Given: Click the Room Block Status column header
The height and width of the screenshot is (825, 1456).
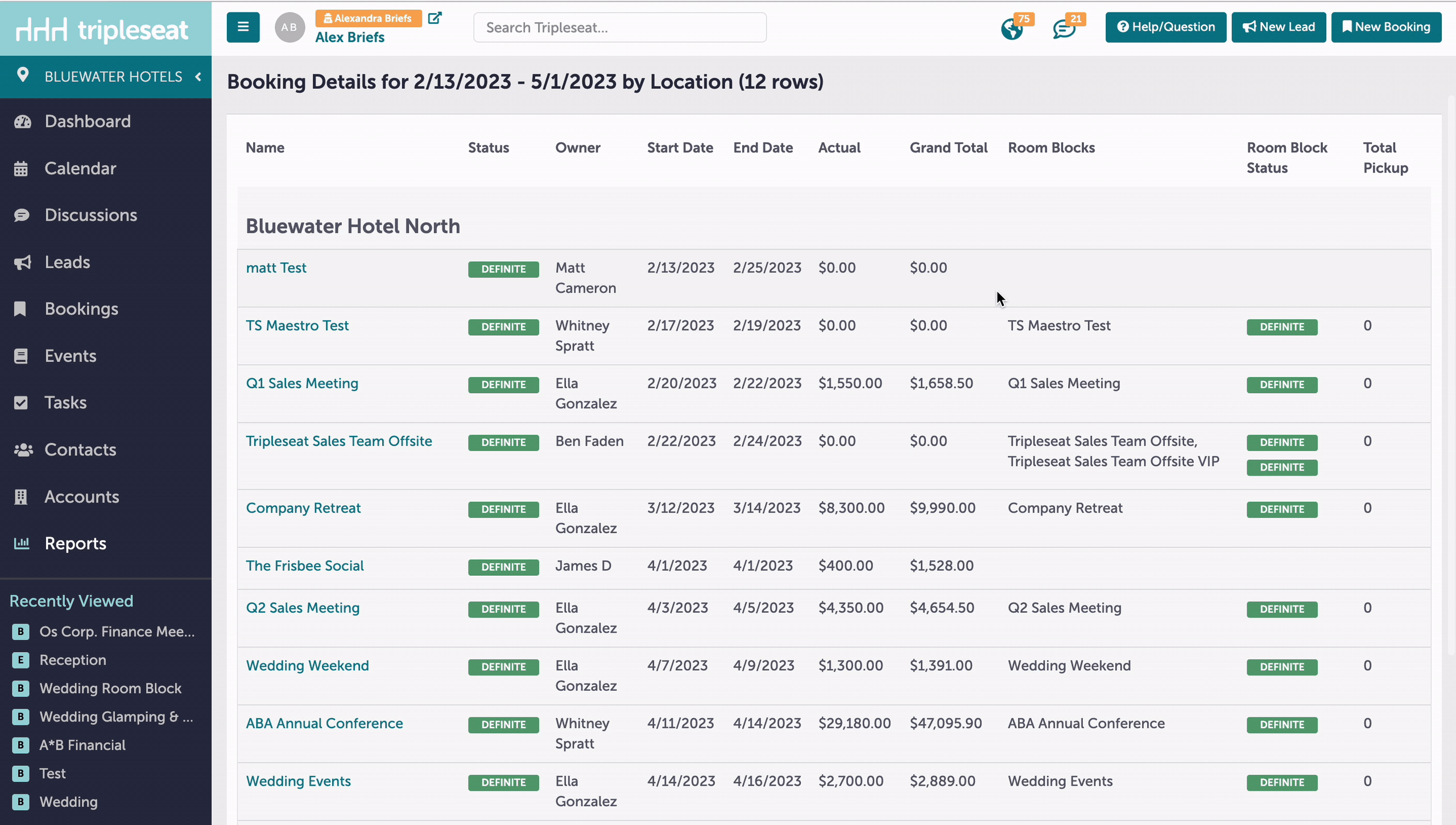Looking at the screenshot, I should click(x=1287, y=158).
